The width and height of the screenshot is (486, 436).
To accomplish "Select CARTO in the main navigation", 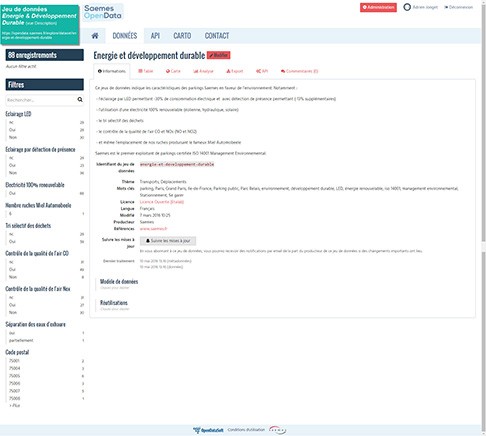I will 182,36.
